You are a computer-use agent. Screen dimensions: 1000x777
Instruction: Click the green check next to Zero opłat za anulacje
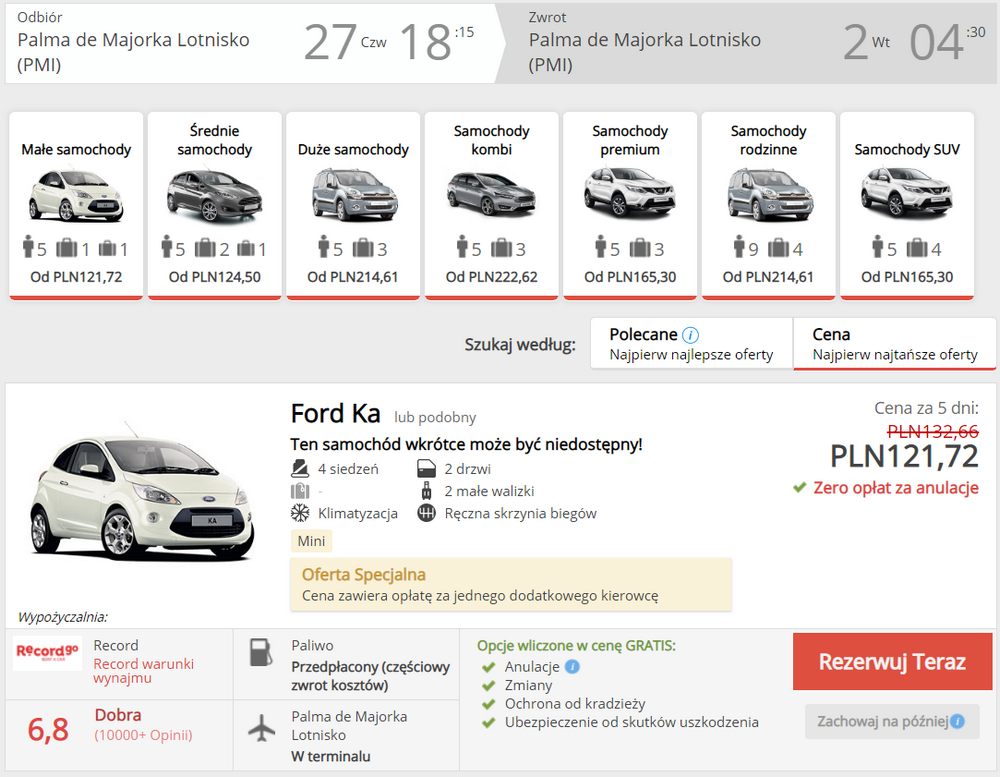pyautogui.click(x=799, y=488)
